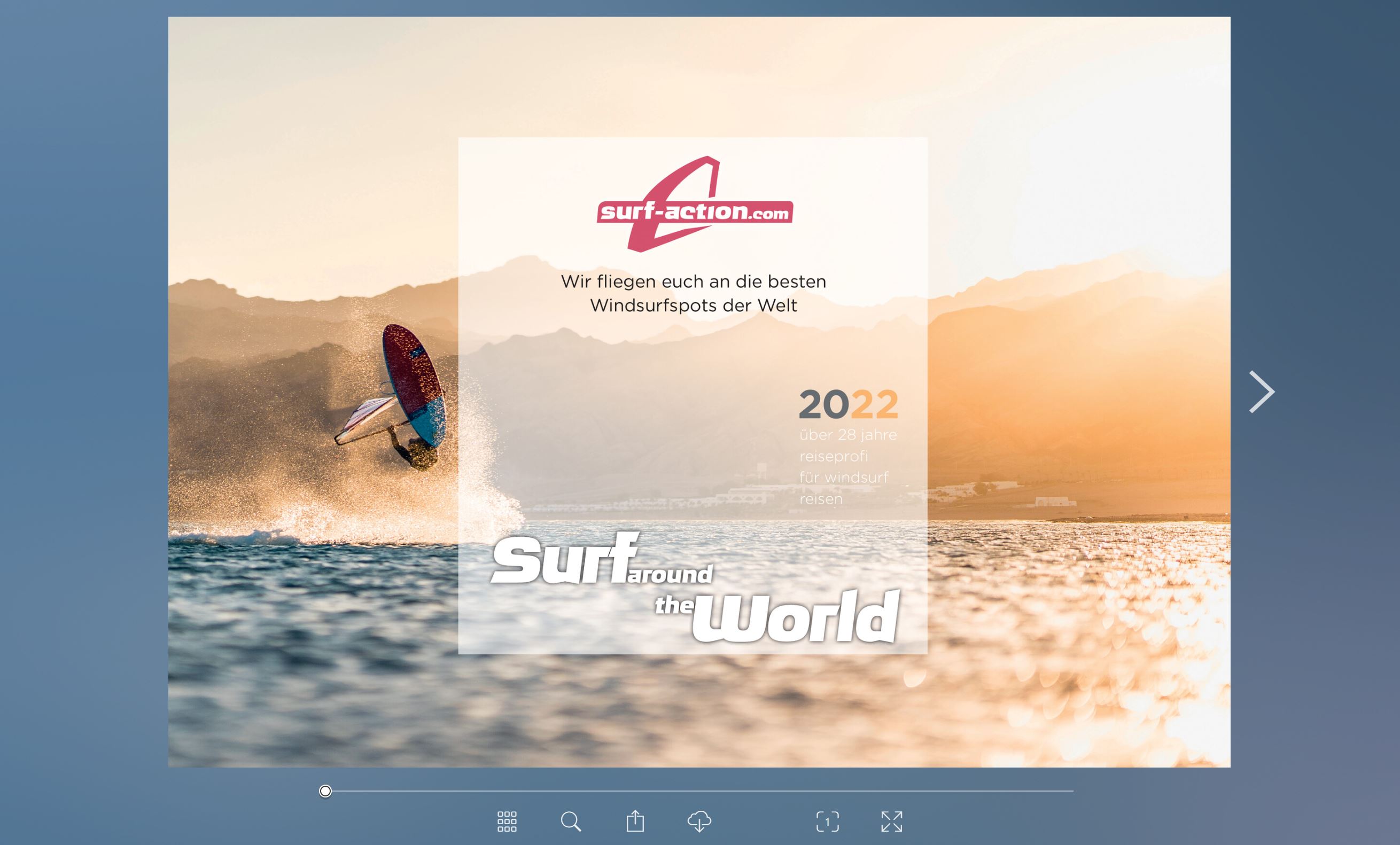Click the 2022 year text
Screen dimensions: 1400x845
(x=849, y=404)
